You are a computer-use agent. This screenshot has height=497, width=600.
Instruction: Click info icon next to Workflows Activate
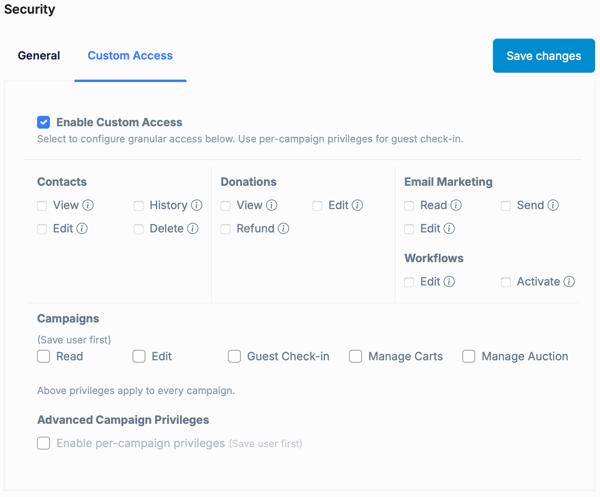click(x=569, y=282)
